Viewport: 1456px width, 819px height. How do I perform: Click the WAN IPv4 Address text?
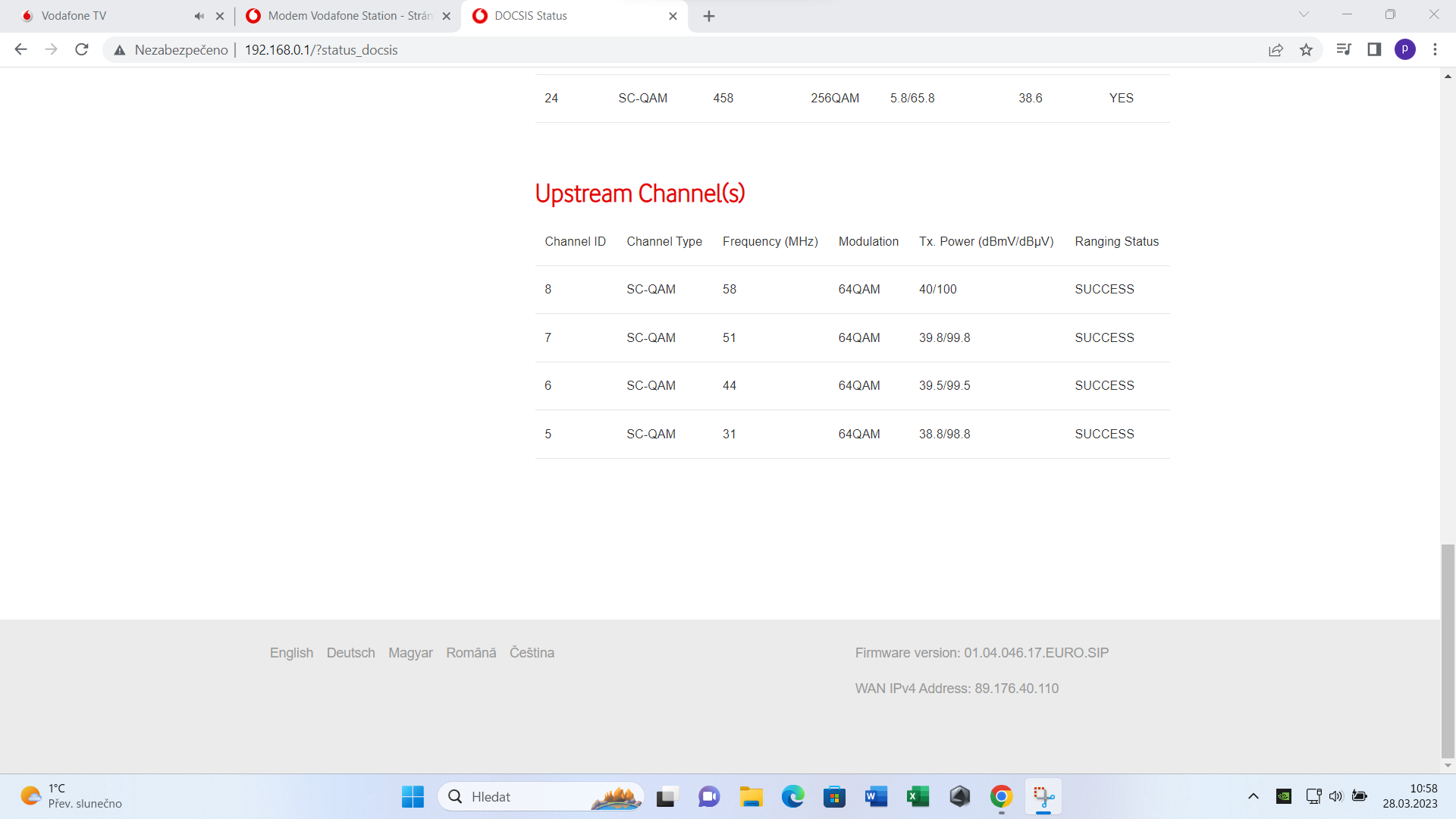coord(957,689)
